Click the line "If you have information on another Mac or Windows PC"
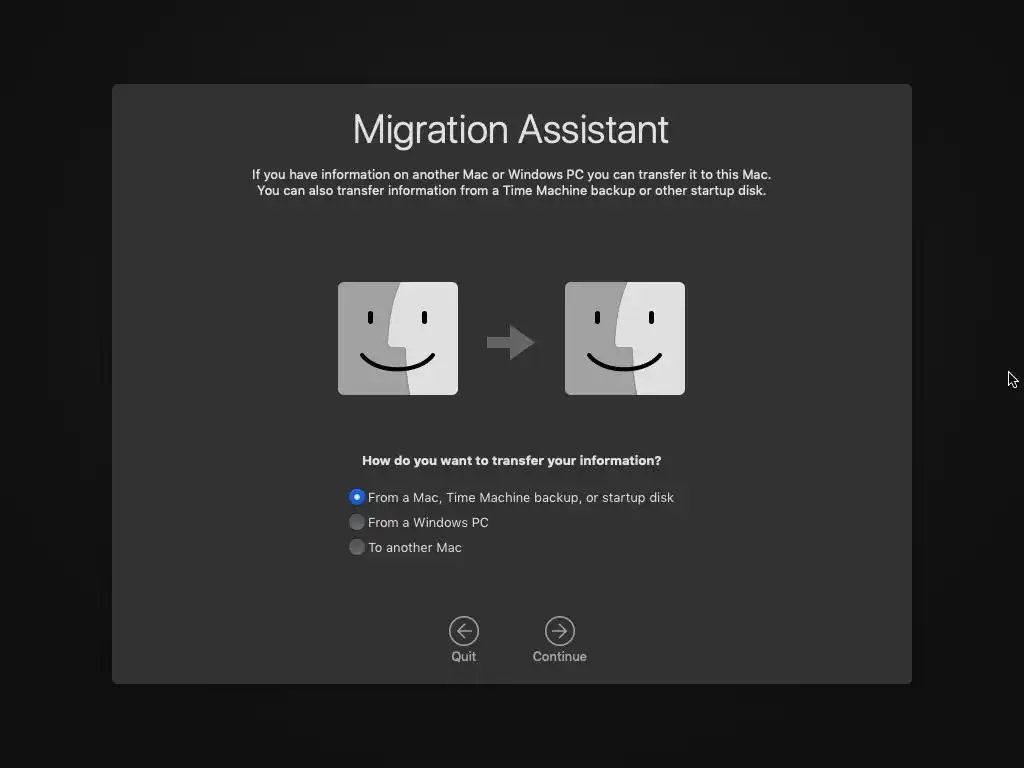The height and width of the screenshot is (768, 1024). [x=511, y=174]
